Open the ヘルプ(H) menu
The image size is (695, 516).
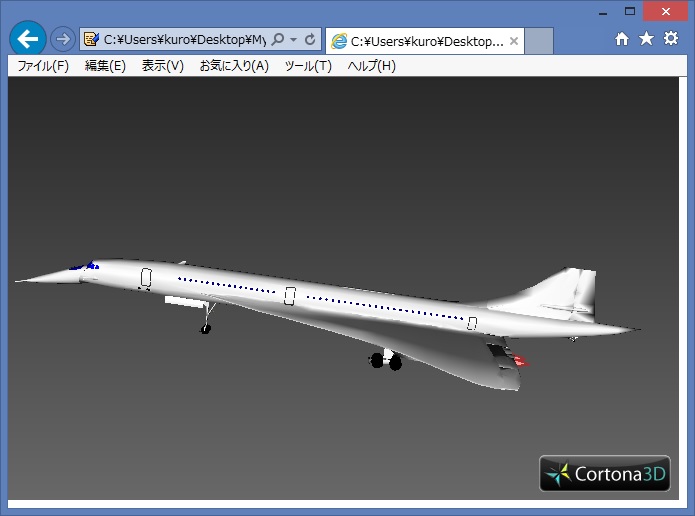(x=371, y=66)
